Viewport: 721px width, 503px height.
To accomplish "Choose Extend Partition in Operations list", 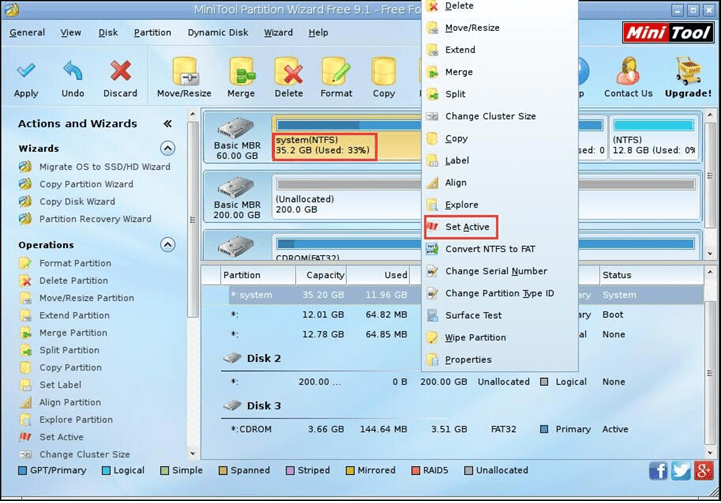I will click(64, 315).
